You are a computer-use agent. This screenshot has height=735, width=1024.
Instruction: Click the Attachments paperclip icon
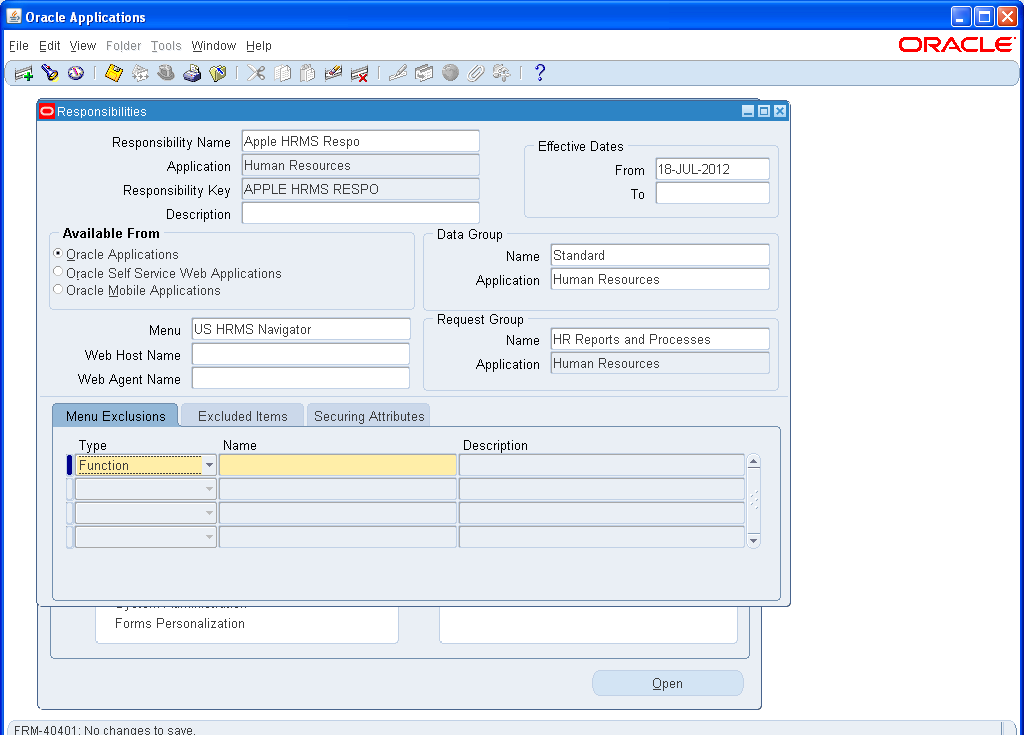[x=475, y=72]
